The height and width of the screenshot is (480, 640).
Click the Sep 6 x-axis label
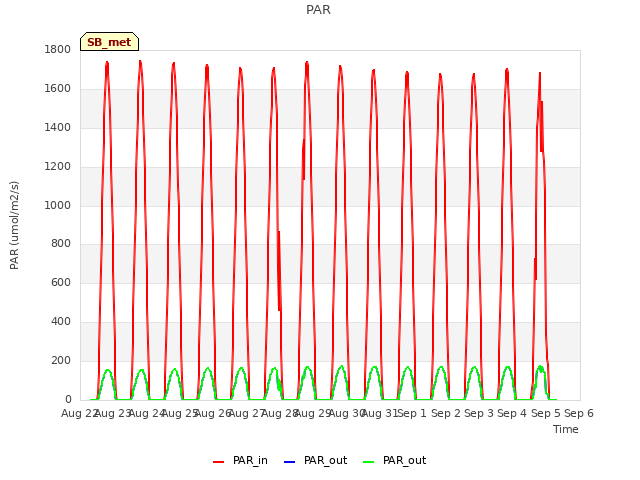click(579, 413)
